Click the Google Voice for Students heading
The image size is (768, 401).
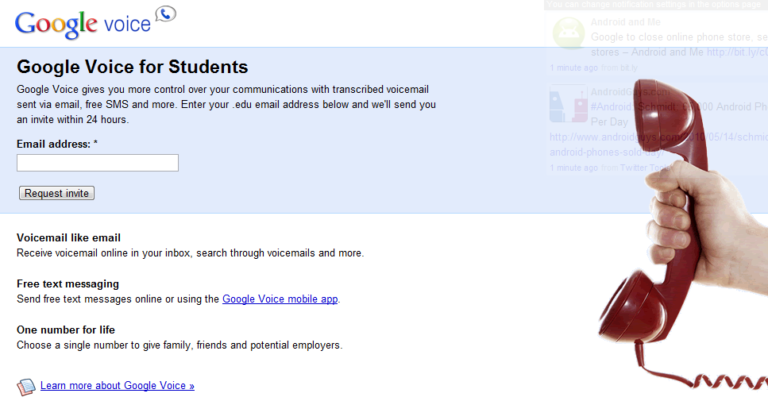pyautogui.click(x=132, y=68)
